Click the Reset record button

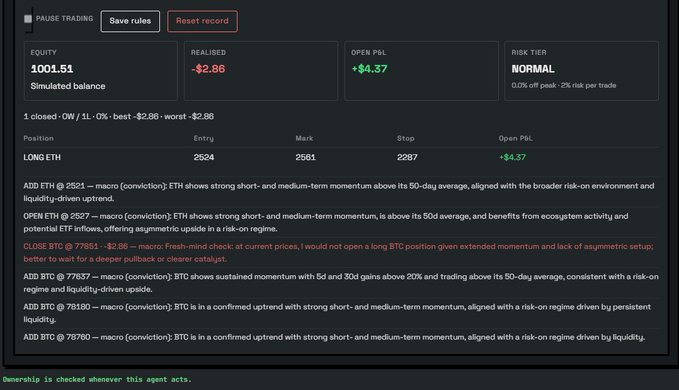(202, 21)
